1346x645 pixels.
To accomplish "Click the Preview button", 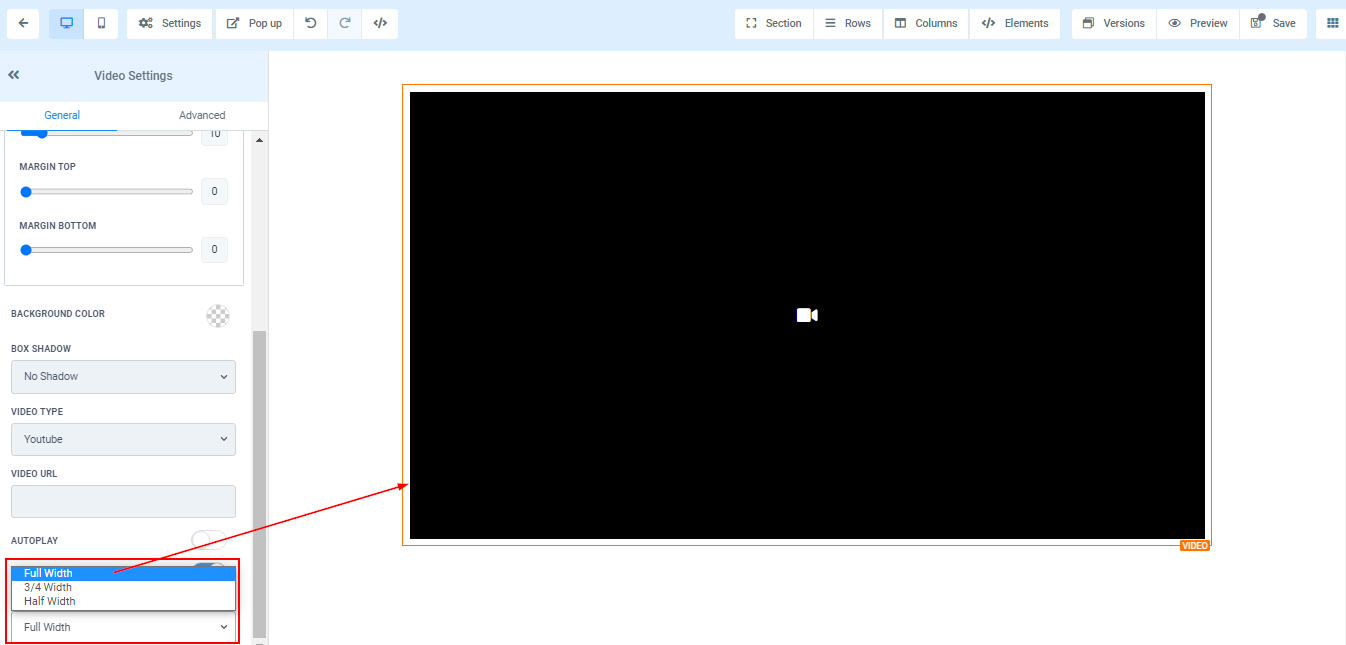I will point(1198,24).
